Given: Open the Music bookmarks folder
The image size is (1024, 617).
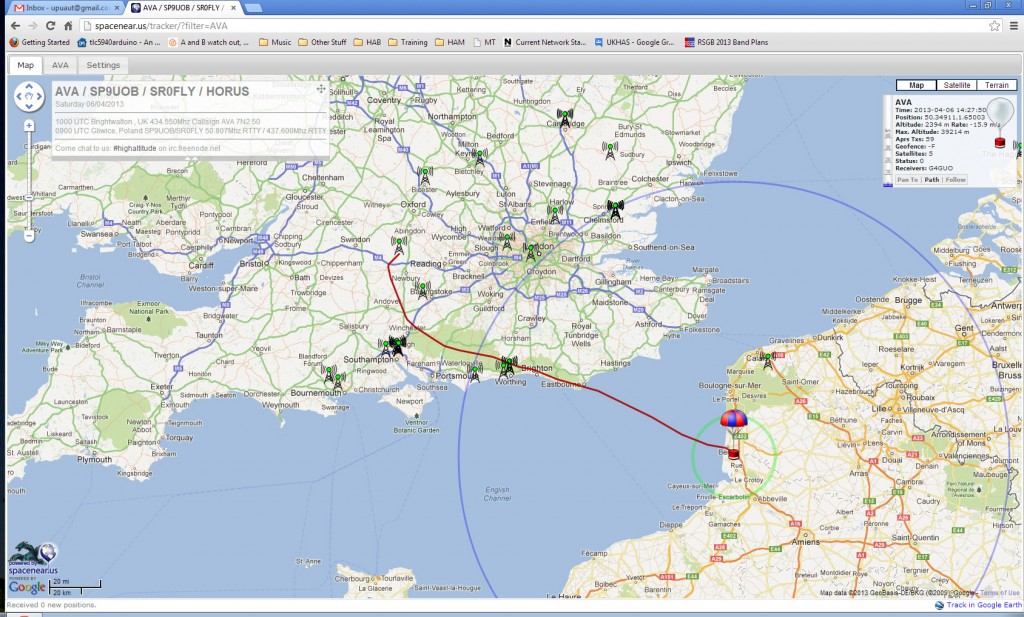Looking at the screenshot, I should (x=275, y=42).
